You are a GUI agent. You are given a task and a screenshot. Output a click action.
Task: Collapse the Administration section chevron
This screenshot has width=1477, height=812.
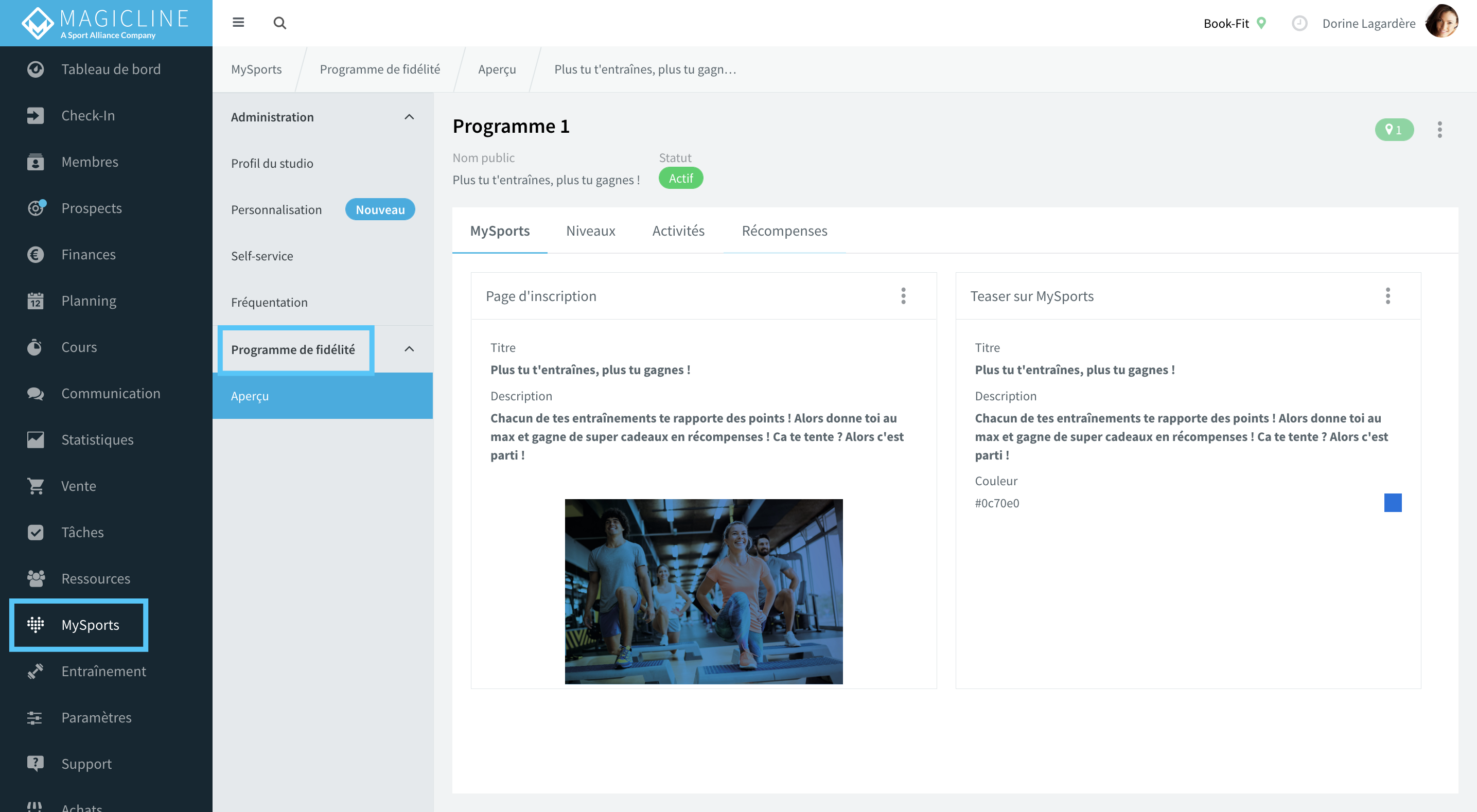point(409,117)
